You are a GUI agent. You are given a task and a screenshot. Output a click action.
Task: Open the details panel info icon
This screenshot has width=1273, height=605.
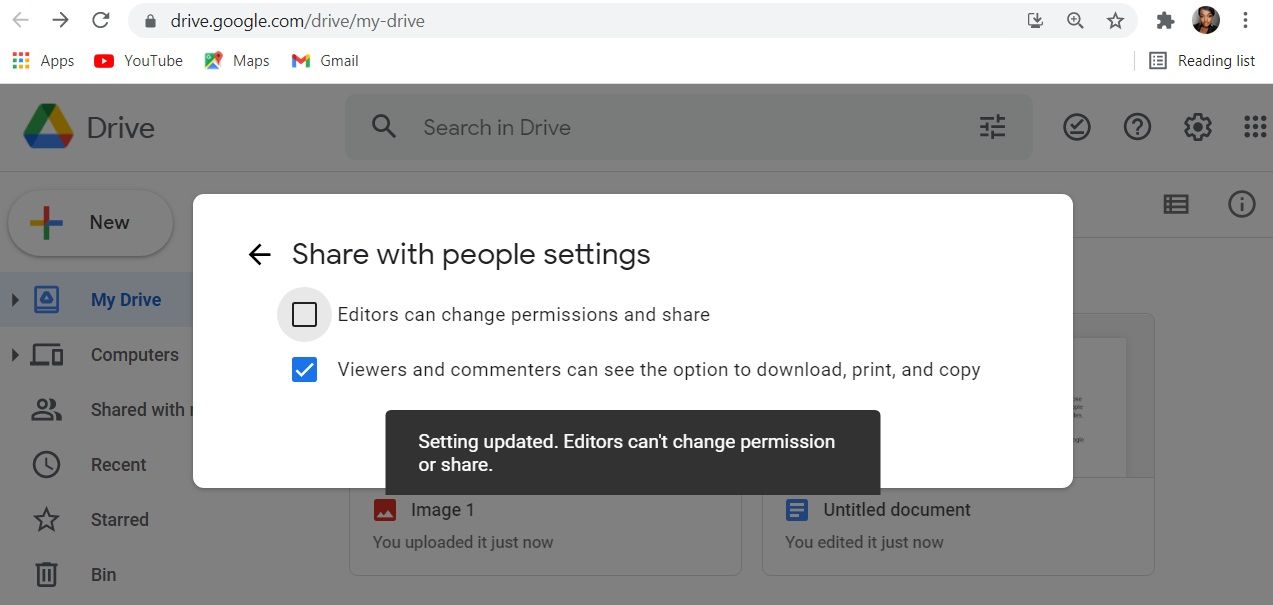[1241, 204]
